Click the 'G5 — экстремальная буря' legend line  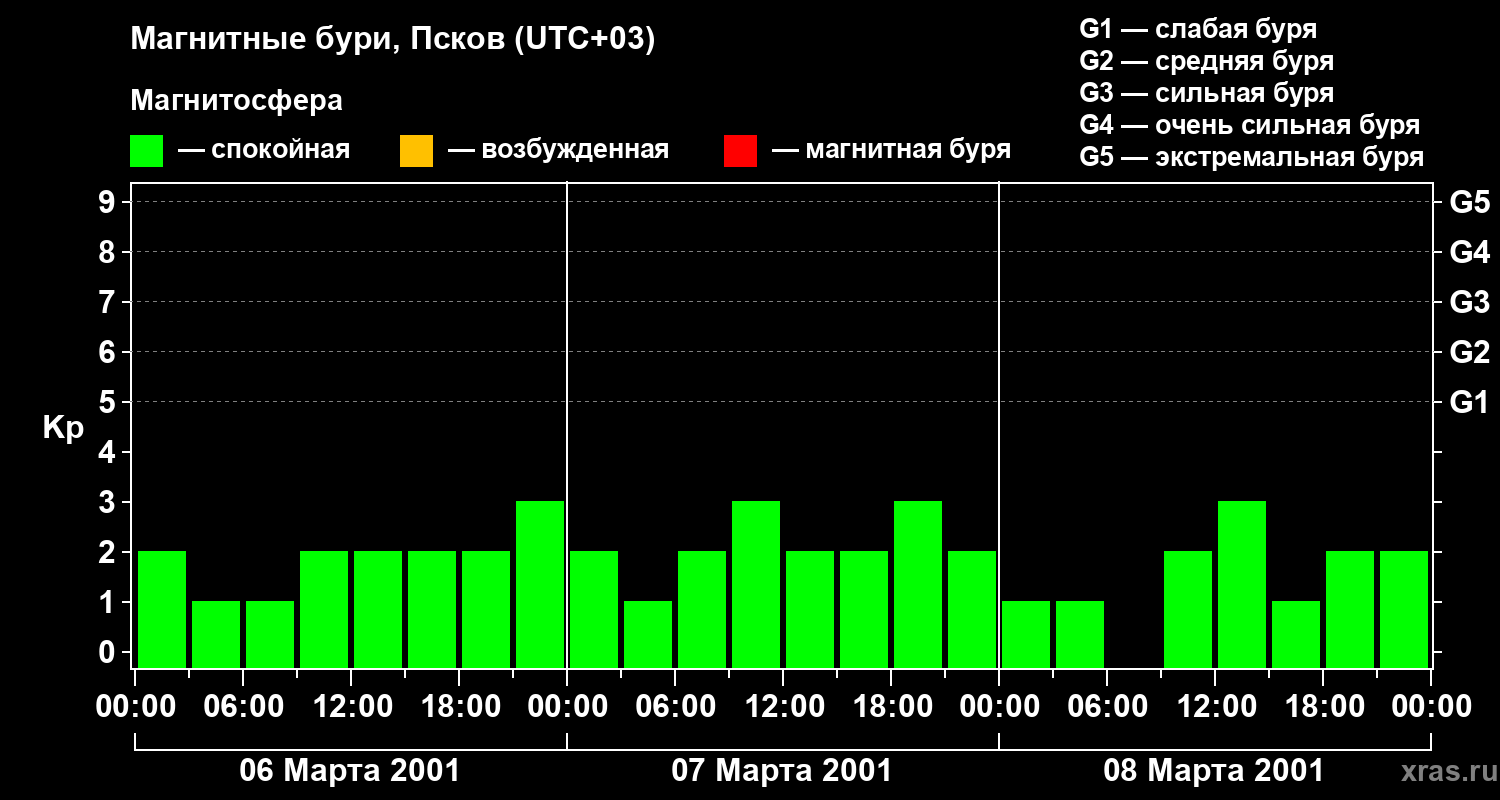(x=1252, y=157)
